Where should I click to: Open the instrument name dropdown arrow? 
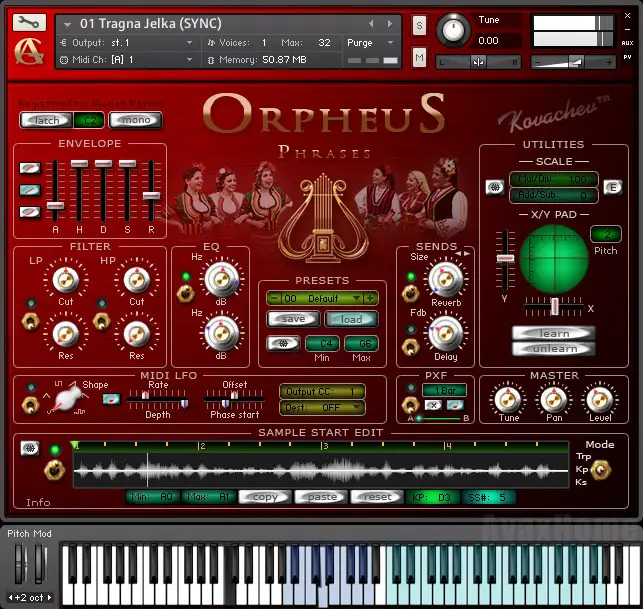[x=67, y=25]
